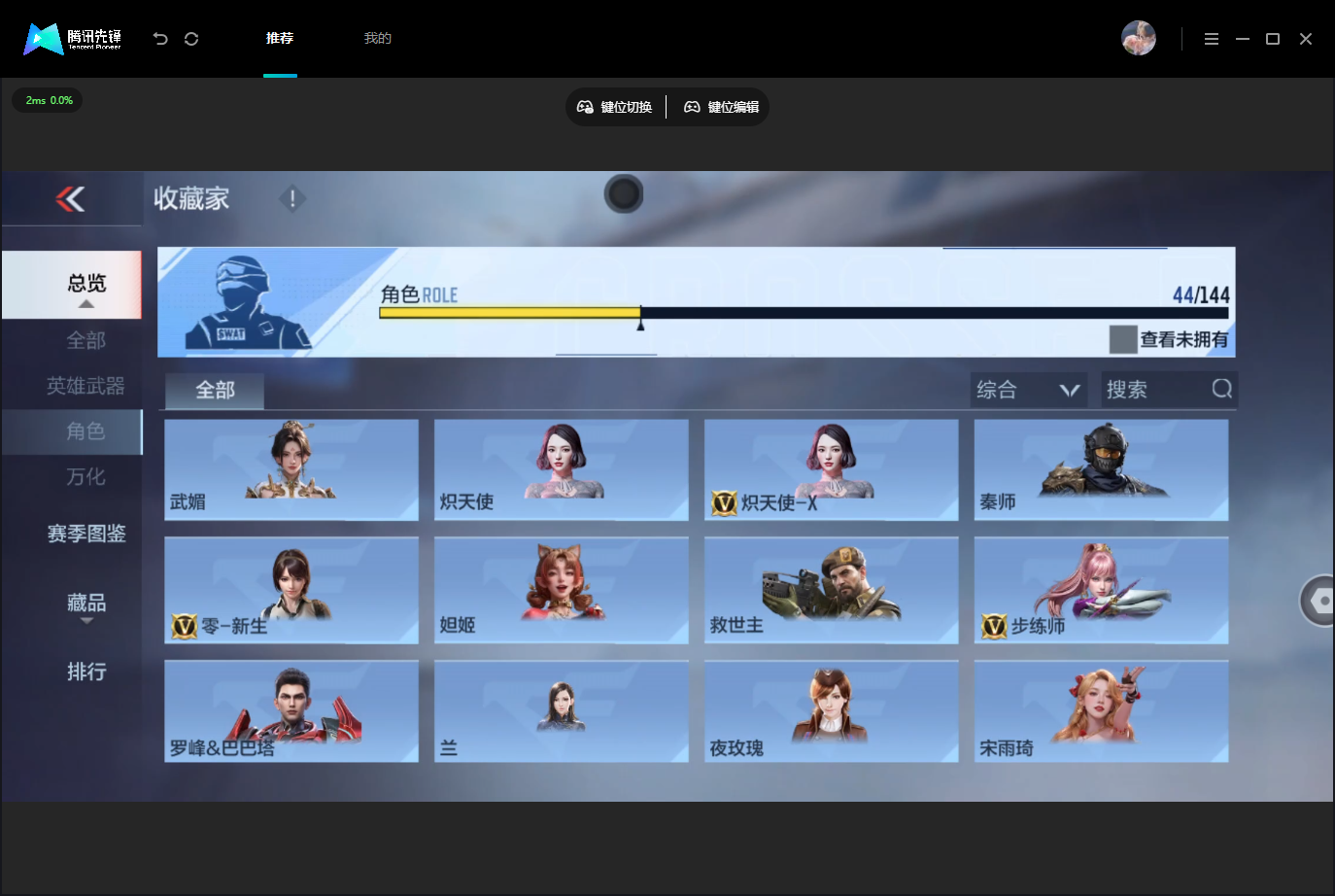1335x896 pixels.
Task: Open the 炽天使 character card
Action: (x=562, y=469)
